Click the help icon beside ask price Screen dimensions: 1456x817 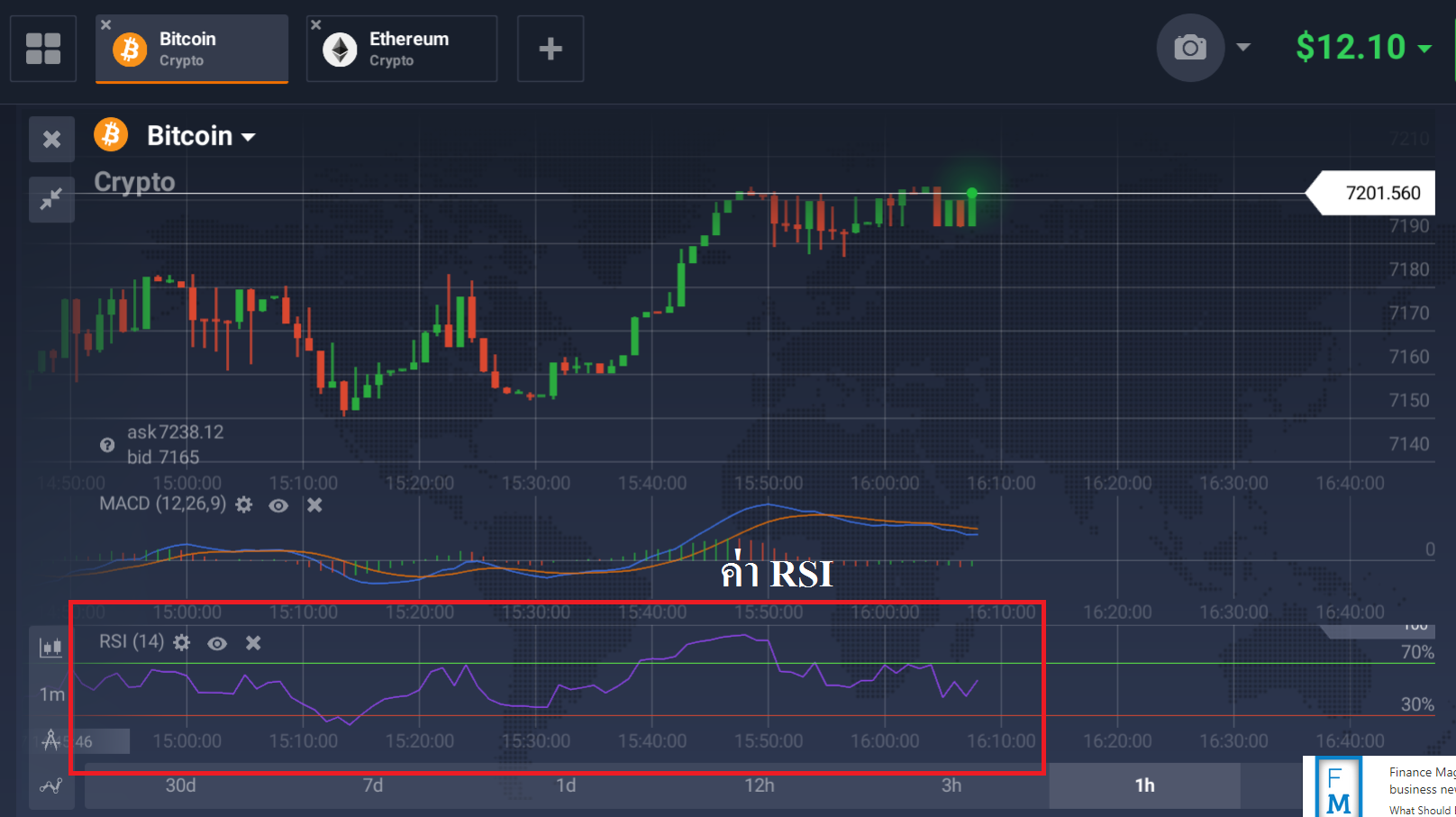107,445
